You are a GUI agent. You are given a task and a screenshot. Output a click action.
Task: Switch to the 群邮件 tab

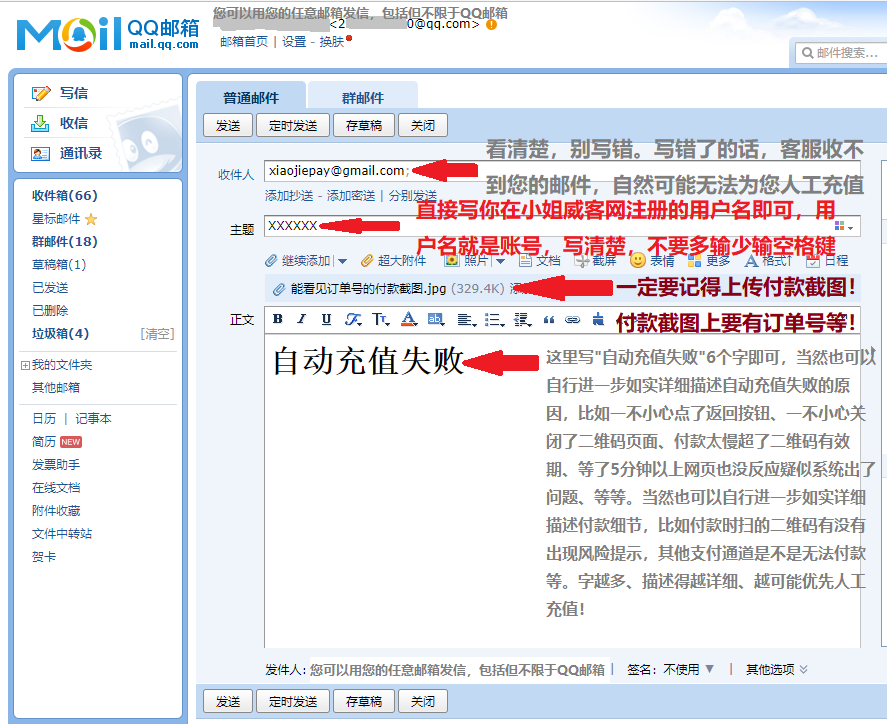point(362,98)
